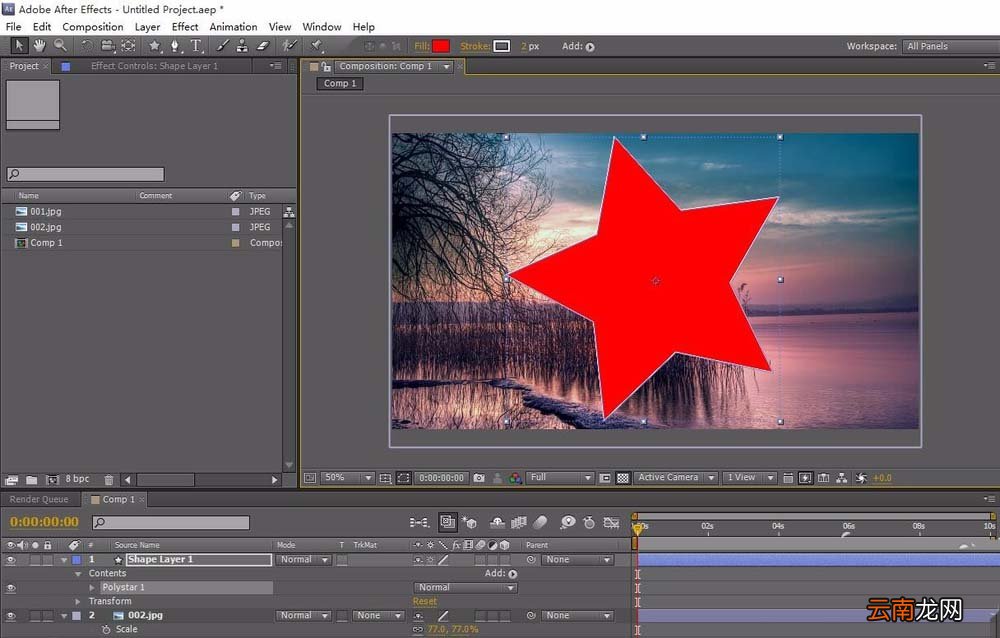Open the Active Camera dropdown
Viewport: 1000px width, 638px height.
(675, 478)
